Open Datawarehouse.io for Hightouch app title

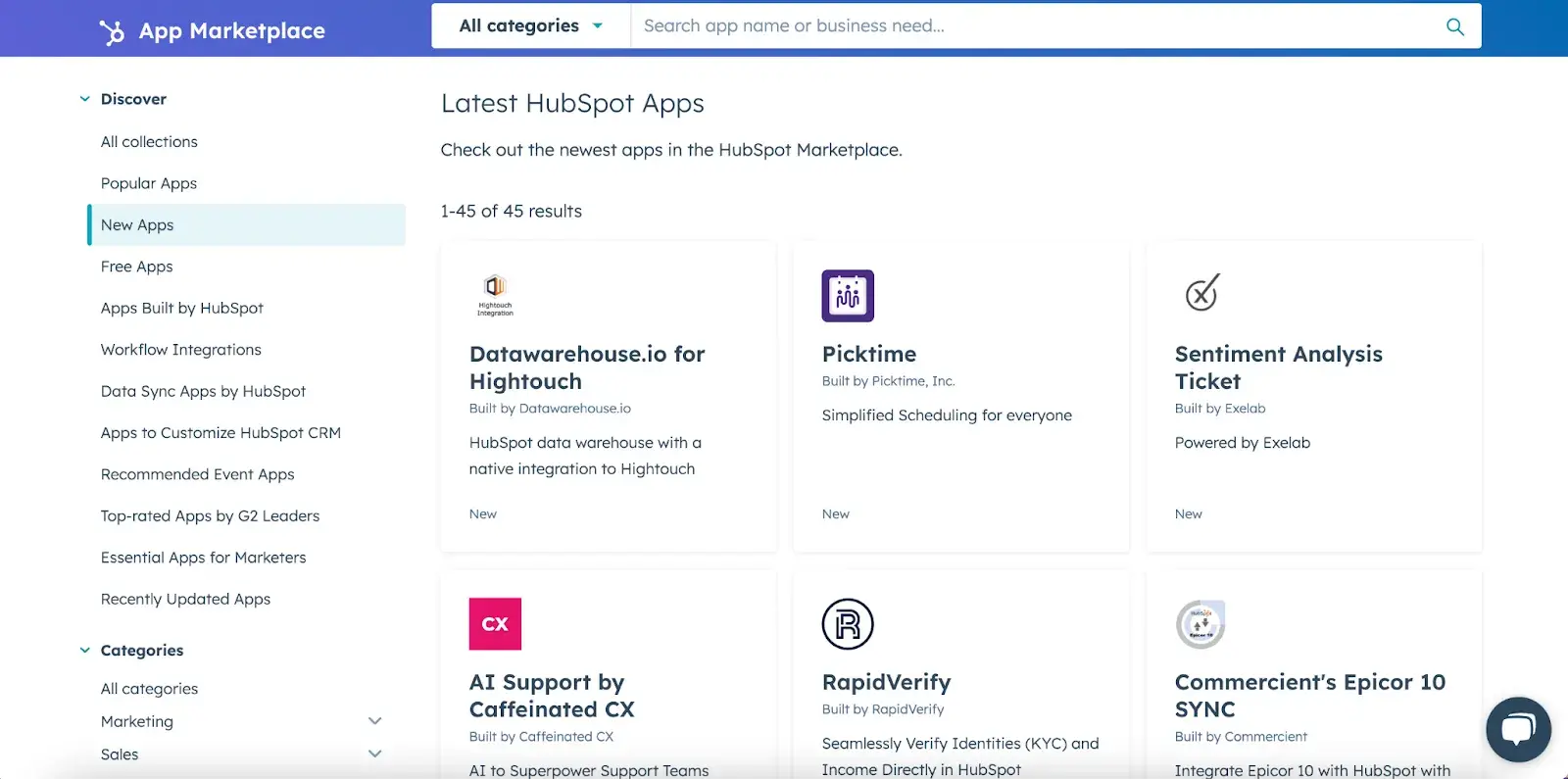587,368
